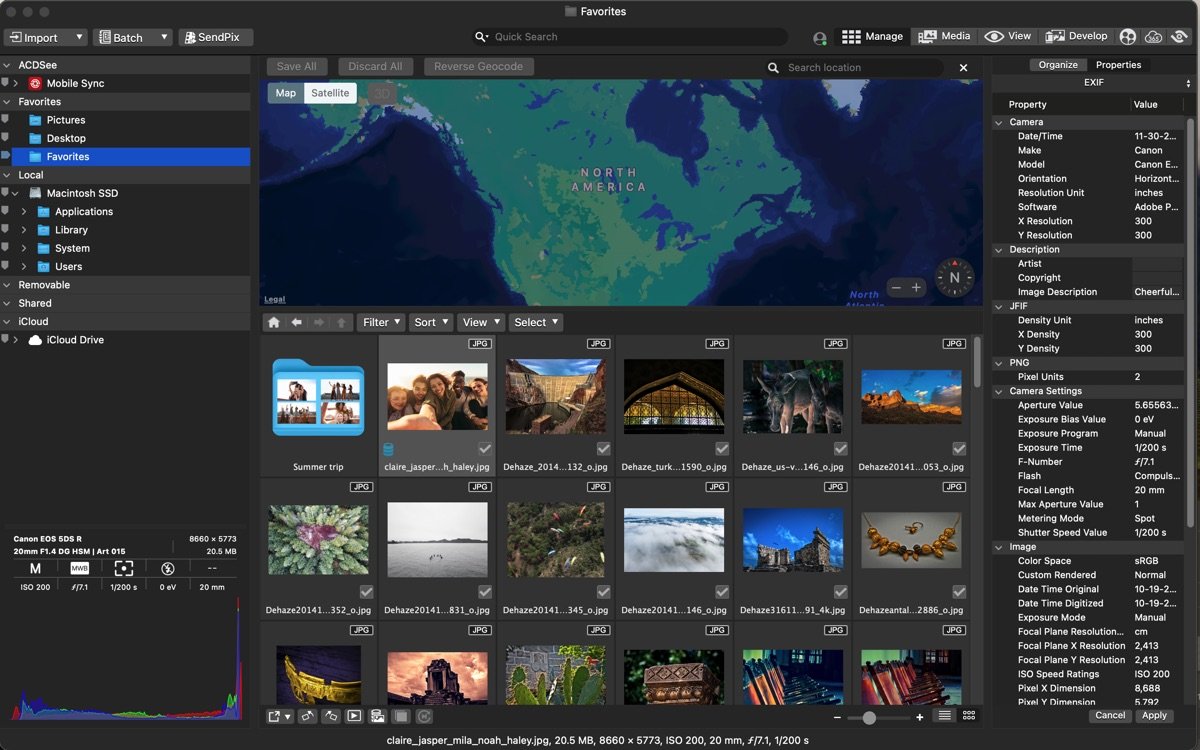Click the People management icon in top bar

[1128, 36]
